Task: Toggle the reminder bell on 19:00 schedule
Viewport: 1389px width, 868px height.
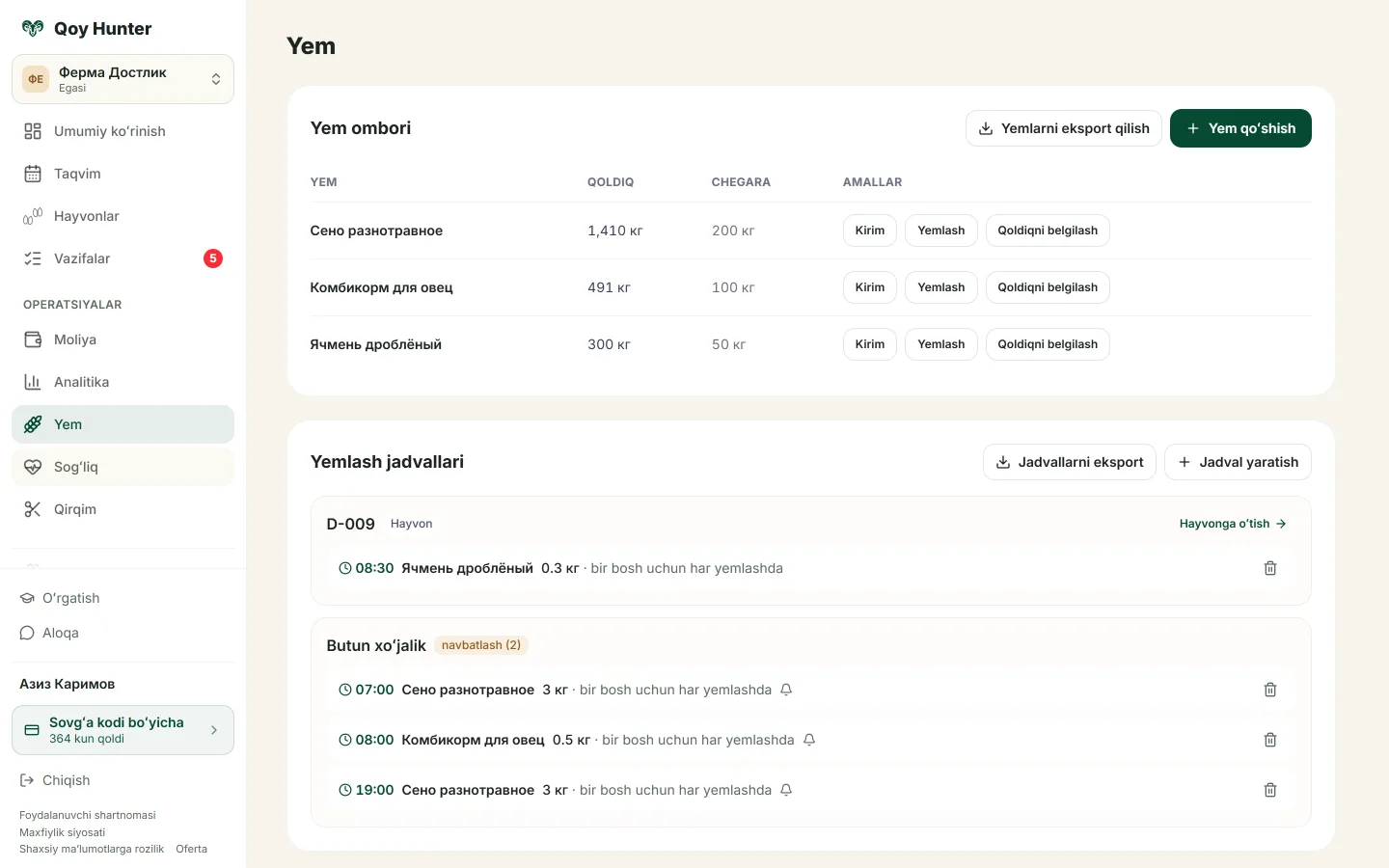Action: (786, 790)
